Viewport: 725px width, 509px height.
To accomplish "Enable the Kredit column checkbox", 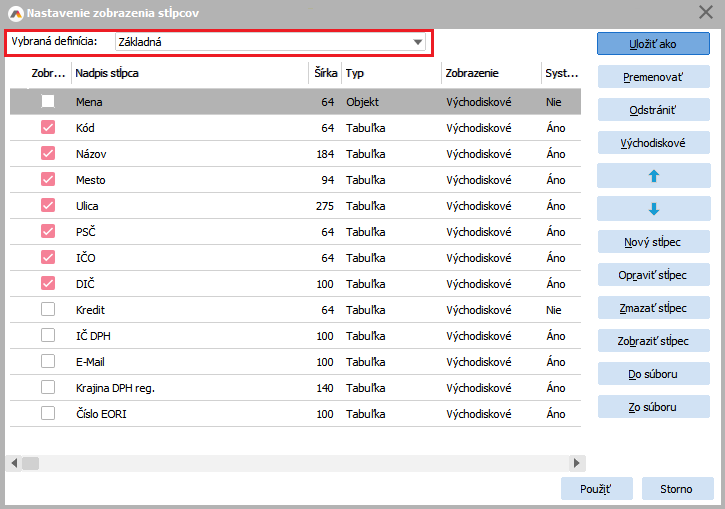I will (x=48, y=310).
